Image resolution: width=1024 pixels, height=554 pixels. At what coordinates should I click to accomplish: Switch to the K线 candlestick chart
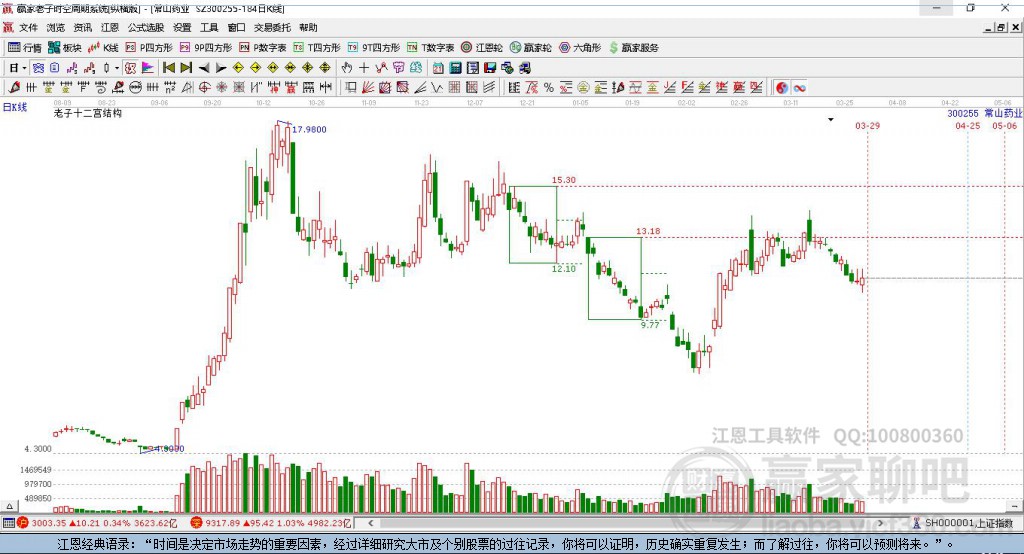pyautogui.click(x=103, y=48)
